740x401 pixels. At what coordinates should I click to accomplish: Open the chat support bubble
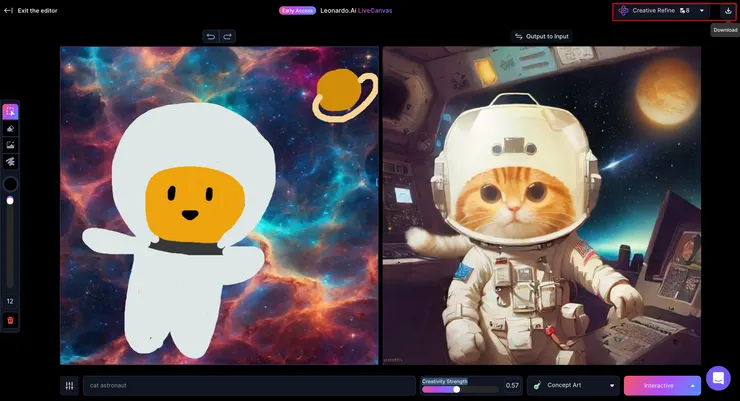click(x=717, y=378)
